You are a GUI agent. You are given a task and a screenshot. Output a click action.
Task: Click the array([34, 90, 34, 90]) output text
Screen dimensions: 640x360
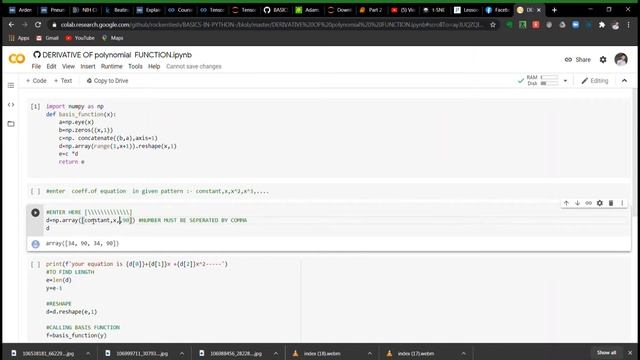tap(82, 244)
